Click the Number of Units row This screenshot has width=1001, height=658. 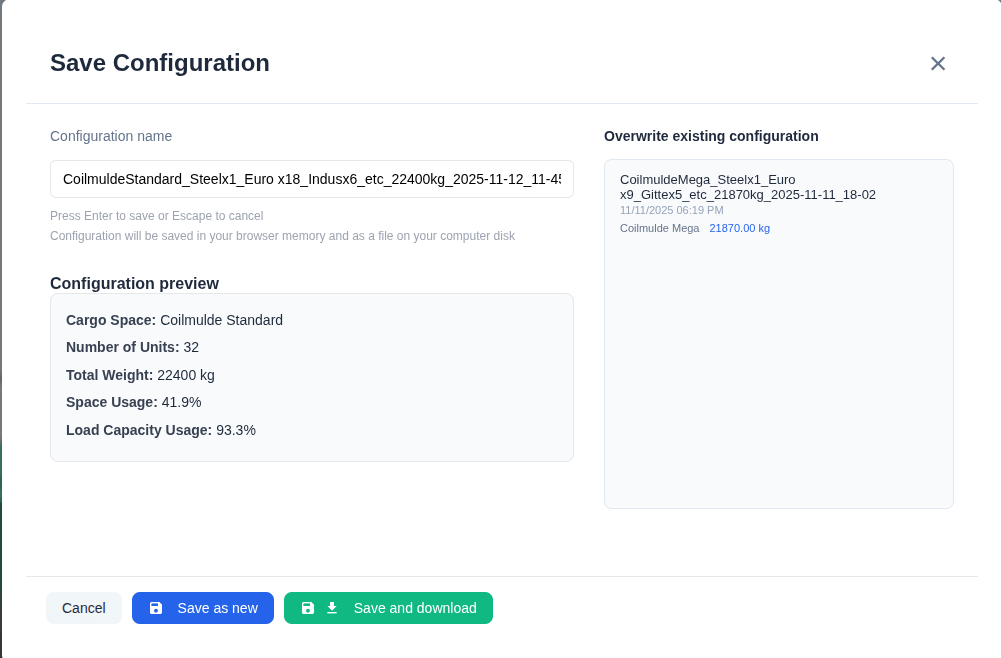click(x=132, y=347)
